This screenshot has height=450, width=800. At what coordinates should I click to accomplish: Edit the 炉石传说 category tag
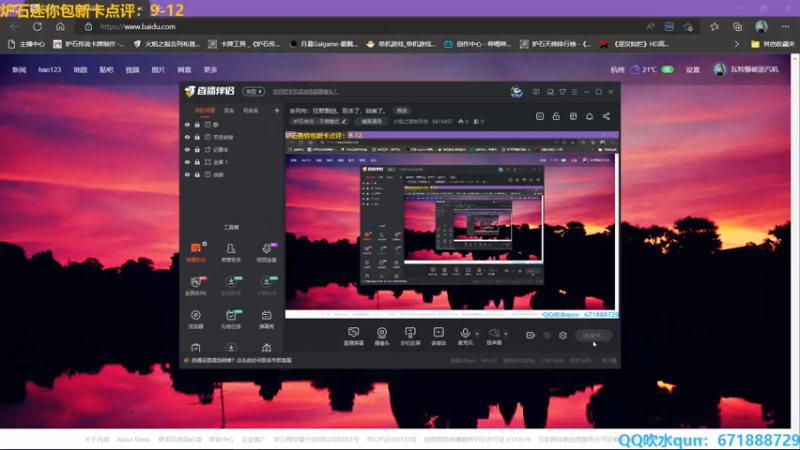320,121
